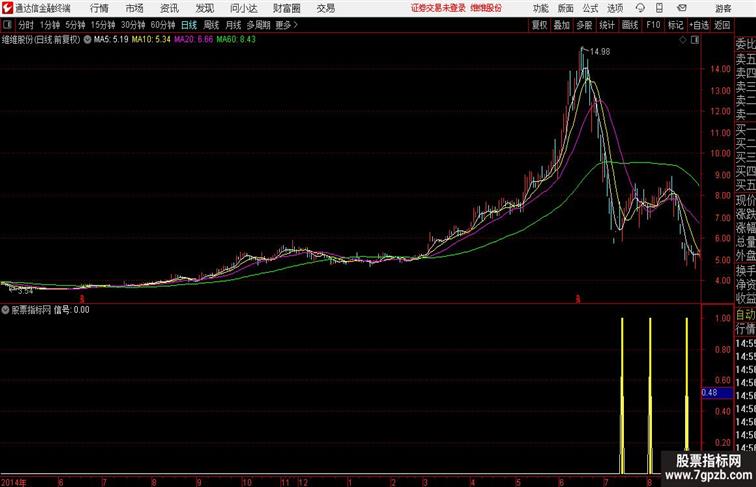This screenshot has width=756, height=487.
Task: Open the 公式 menu
Action: [x=590, y=8]
